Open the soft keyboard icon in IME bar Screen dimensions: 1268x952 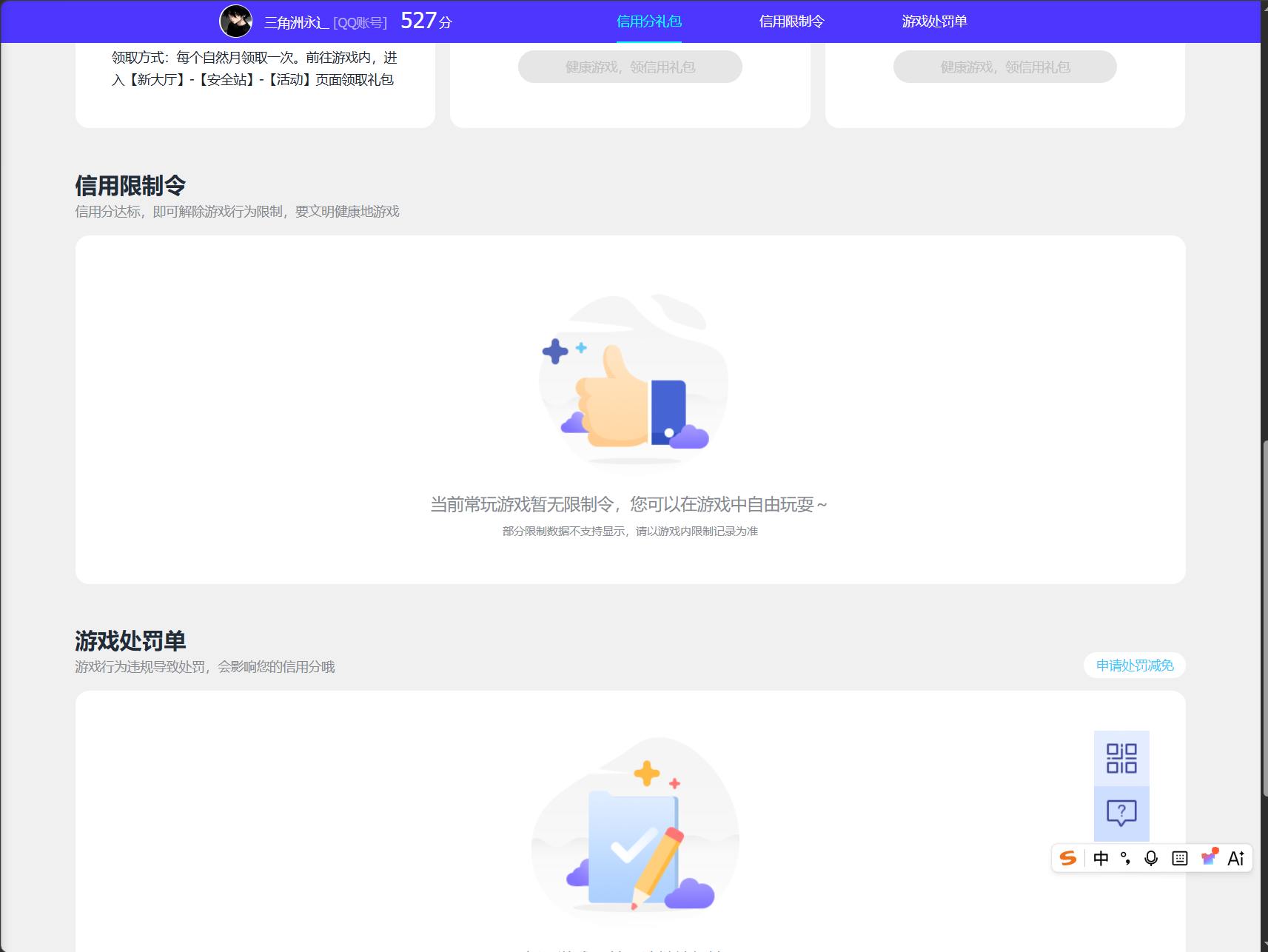[x=1180, y=858]
